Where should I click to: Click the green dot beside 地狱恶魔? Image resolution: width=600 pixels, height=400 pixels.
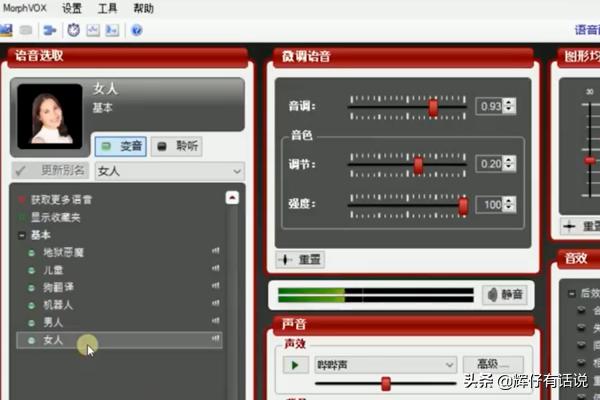click(x=32, y=253)
